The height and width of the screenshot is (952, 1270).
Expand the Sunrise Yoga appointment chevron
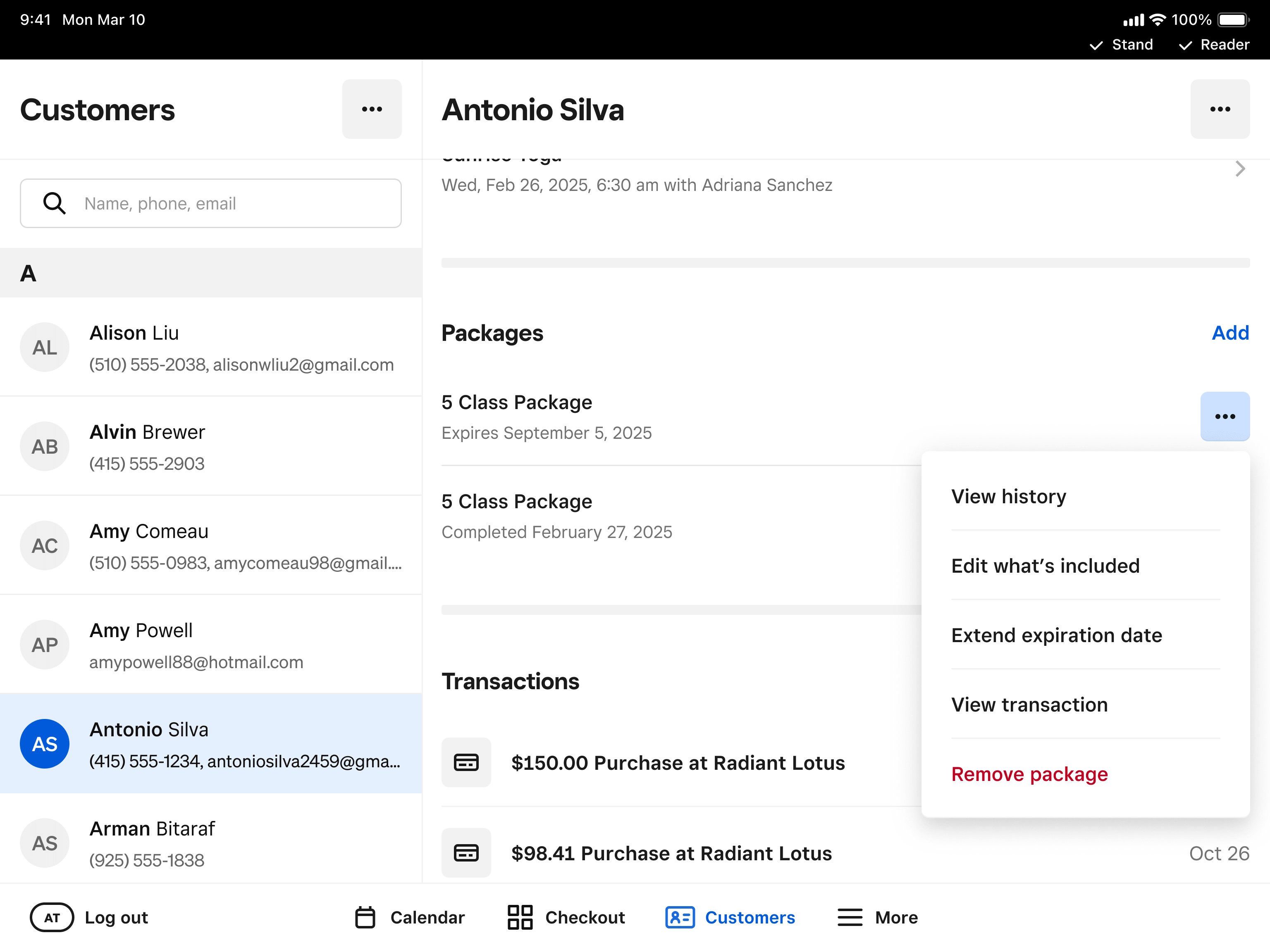pyautogui.click(x=1239, y=169)
